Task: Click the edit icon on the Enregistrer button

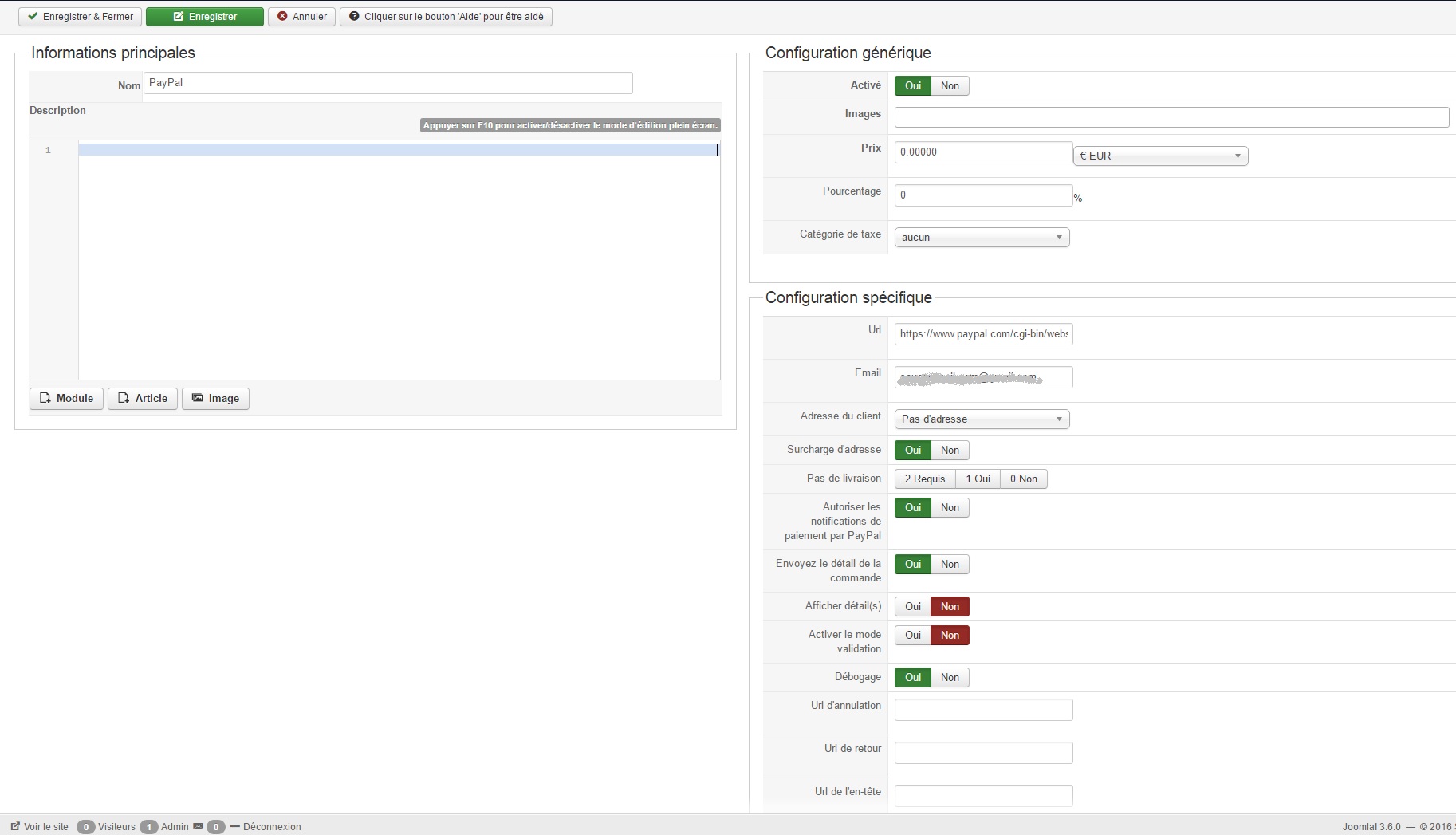Action: (x=179, y=16)
